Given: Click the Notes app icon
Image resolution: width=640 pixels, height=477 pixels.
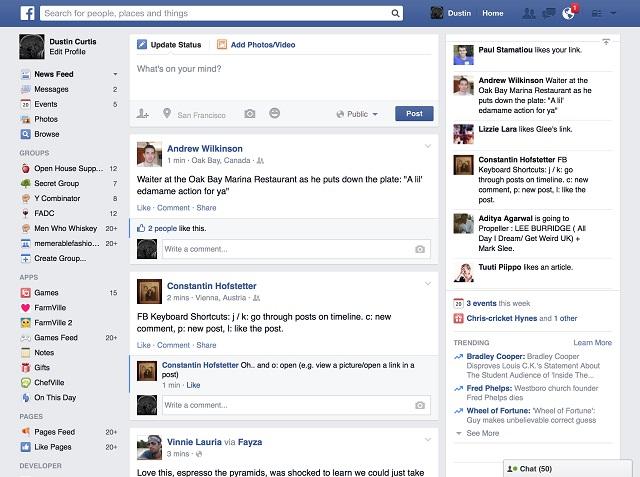Looking at the screenshot, I should (x=25, y=353).
